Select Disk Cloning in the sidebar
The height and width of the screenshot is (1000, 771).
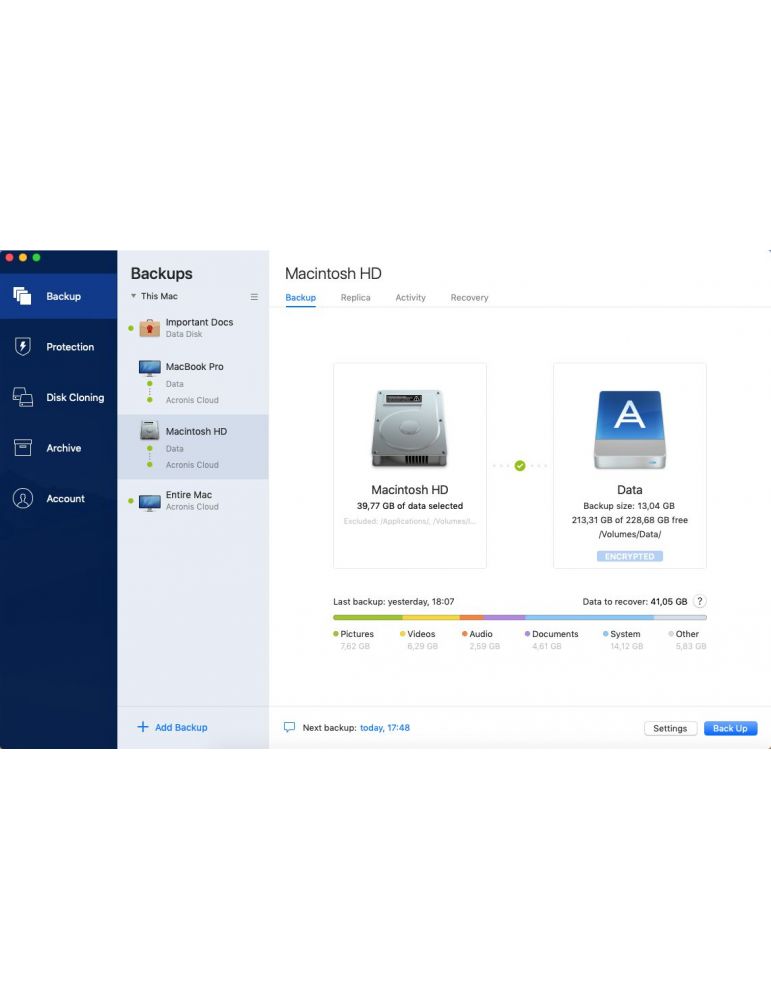tap(58, 397)
